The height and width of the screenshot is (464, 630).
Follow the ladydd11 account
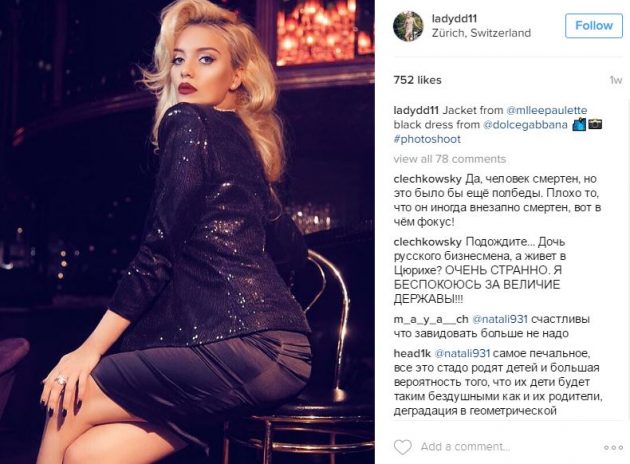coord(594,26)
